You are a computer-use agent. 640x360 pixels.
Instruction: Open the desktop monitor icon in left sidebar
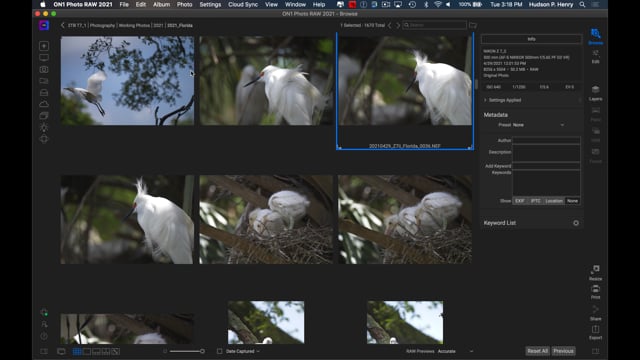(44, 58)
